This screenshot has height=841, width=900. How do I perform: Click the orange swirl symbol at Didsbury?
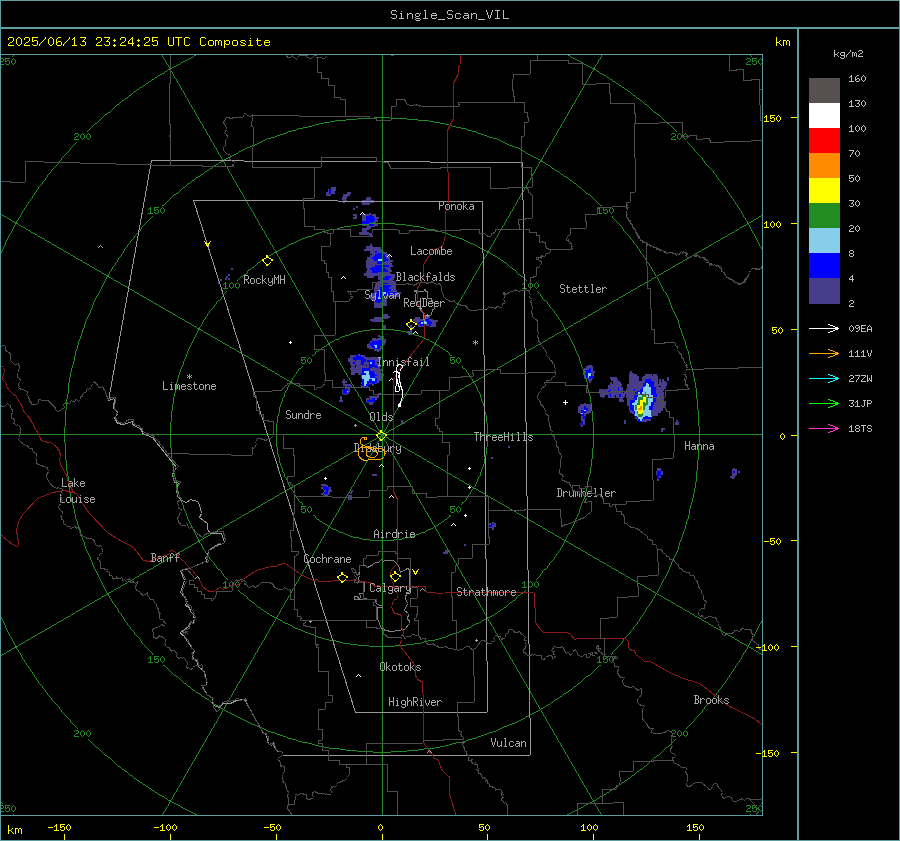(370, 450)
